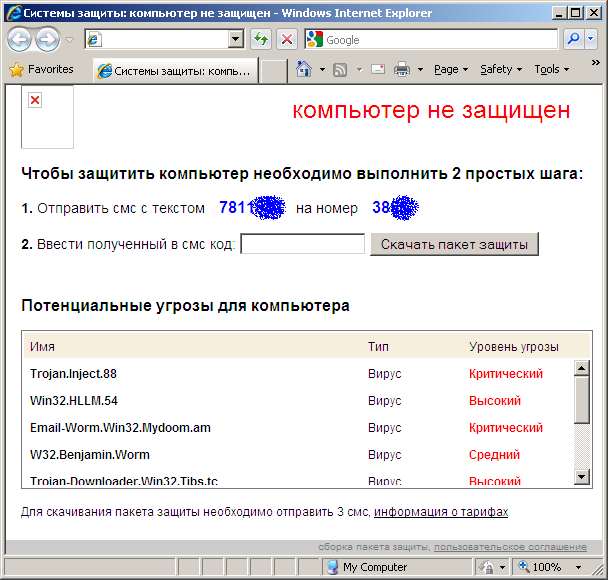Image resolution: width=608 pixels, height=580 pixels.
Task: Open the Safety menu
Action: pyautogui.click(x=500, y=70)
